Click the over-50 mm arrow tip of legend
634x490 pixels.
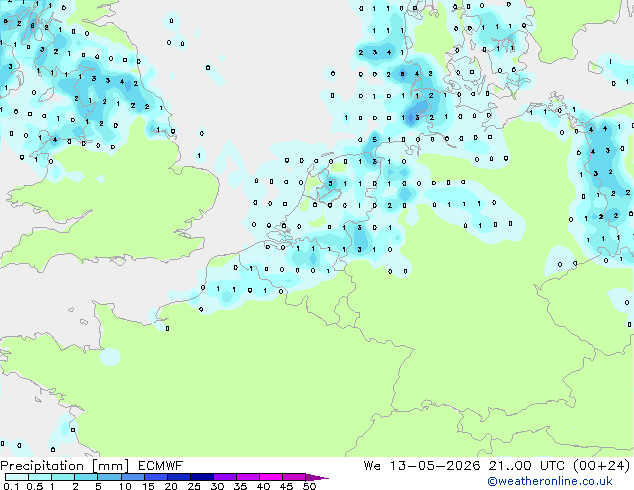coord(317,477)
